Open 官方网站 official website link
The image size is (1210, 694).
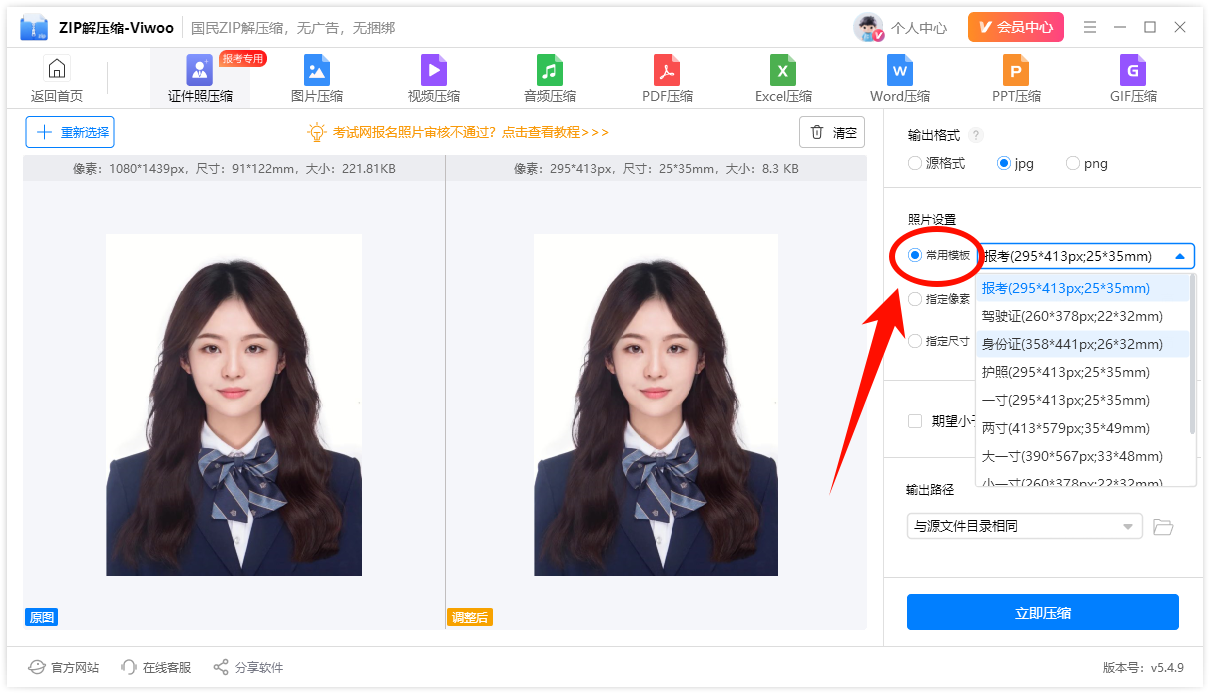click(x=64, y=667)
